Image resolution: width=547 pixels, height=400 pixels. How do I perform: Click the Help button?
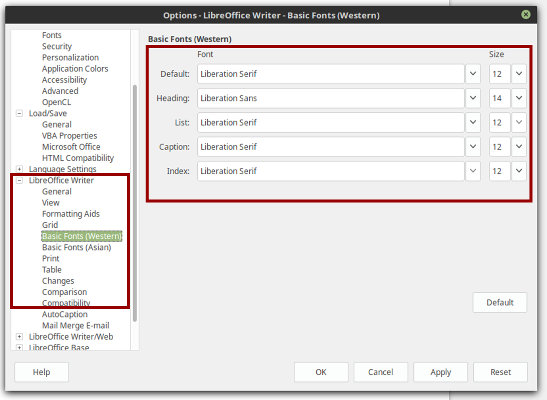(42, 372)
